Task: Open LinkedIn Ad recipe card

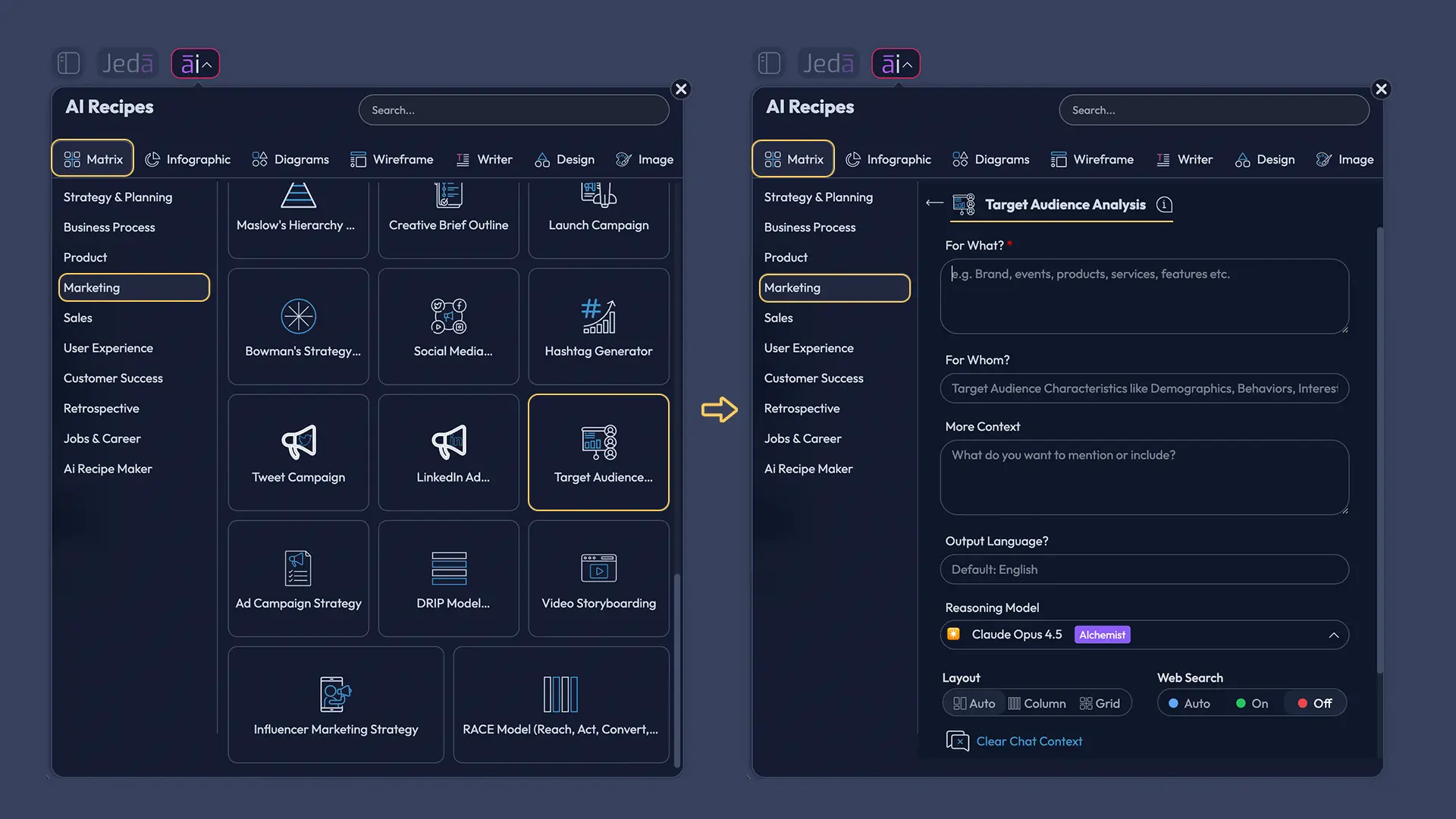Action: tap(448, 452)
